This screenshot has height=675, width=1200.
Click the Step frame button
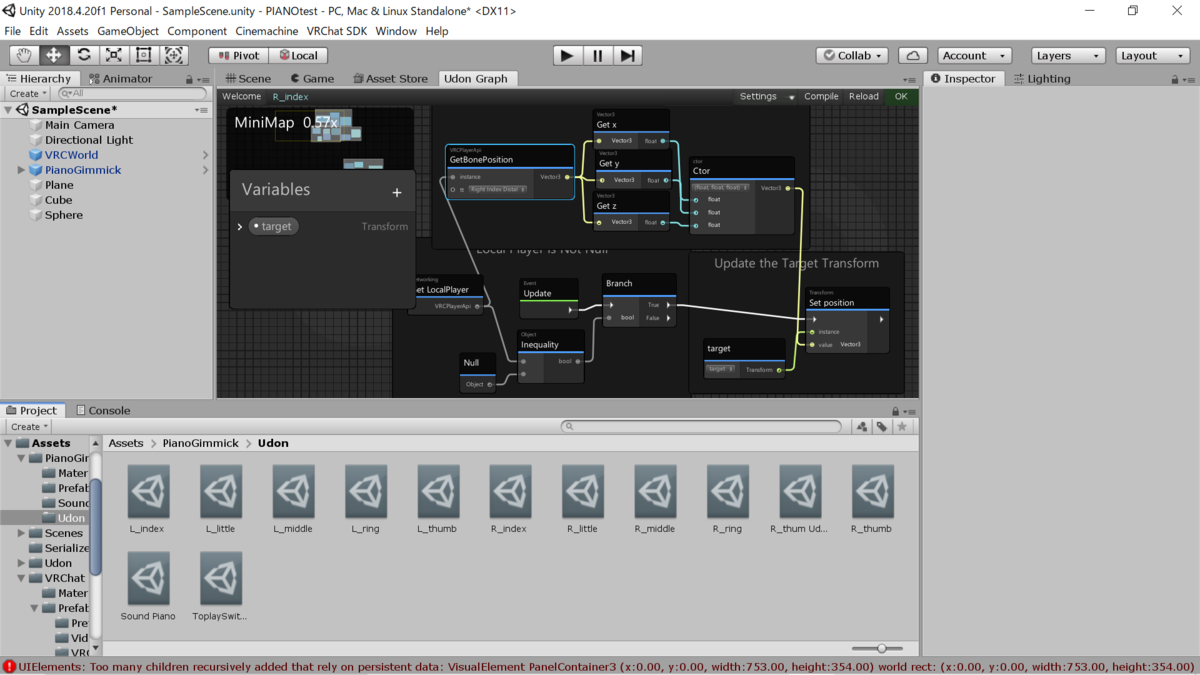coord(627,55)
